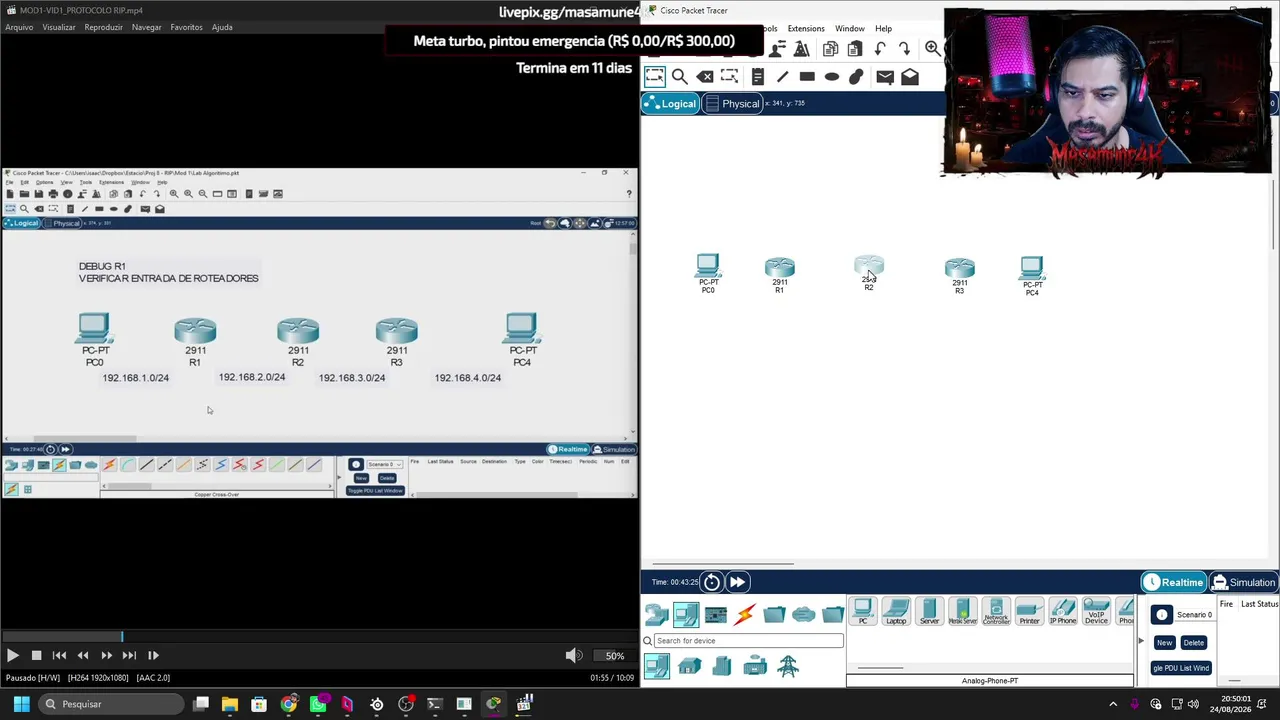The image size is (1280, 720).
Task: Open the Arquivo menu in the player
Action: [x=19, y=27]
